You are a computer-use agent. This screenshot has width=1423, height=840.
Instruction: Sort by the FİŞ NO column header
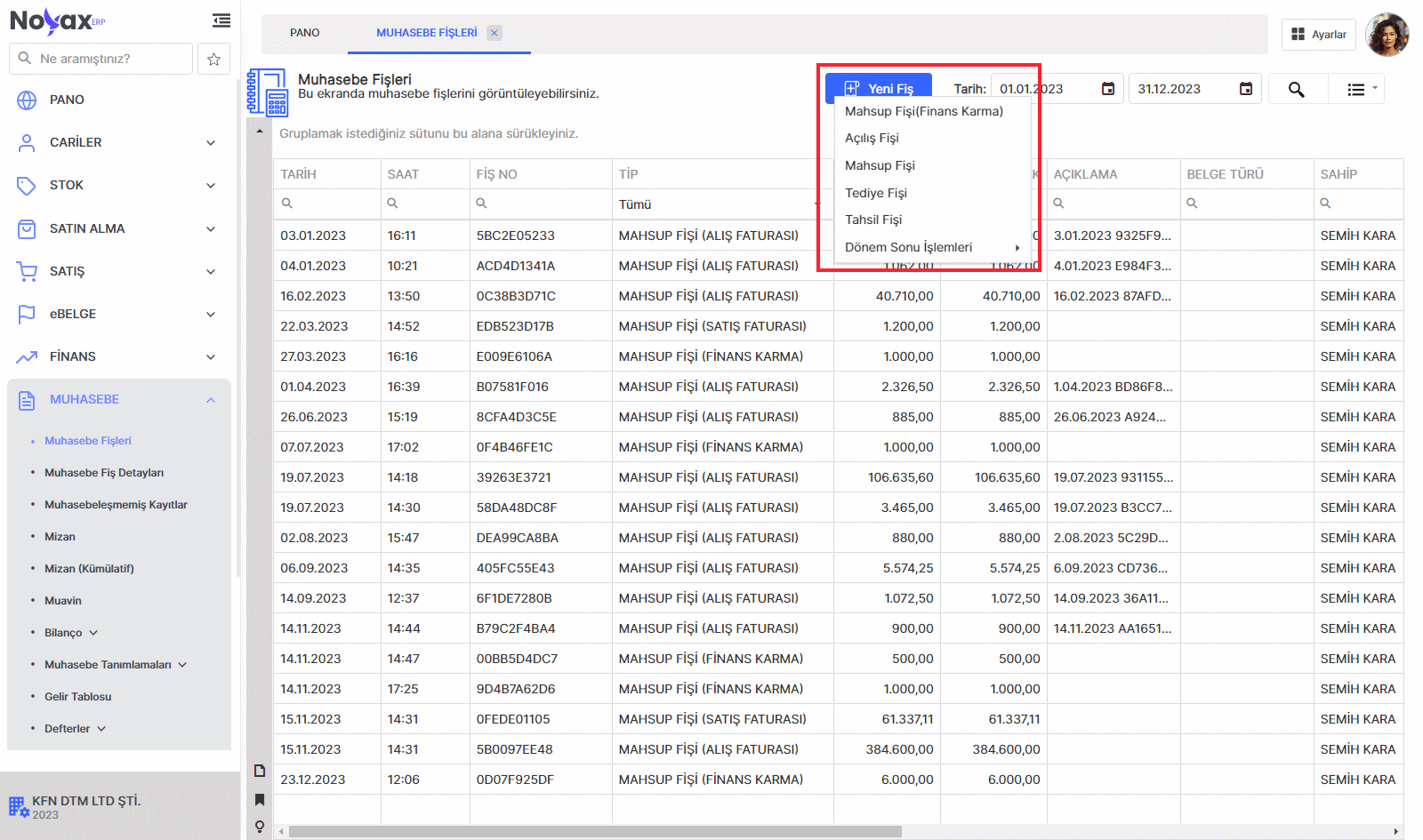click(541, 174)
